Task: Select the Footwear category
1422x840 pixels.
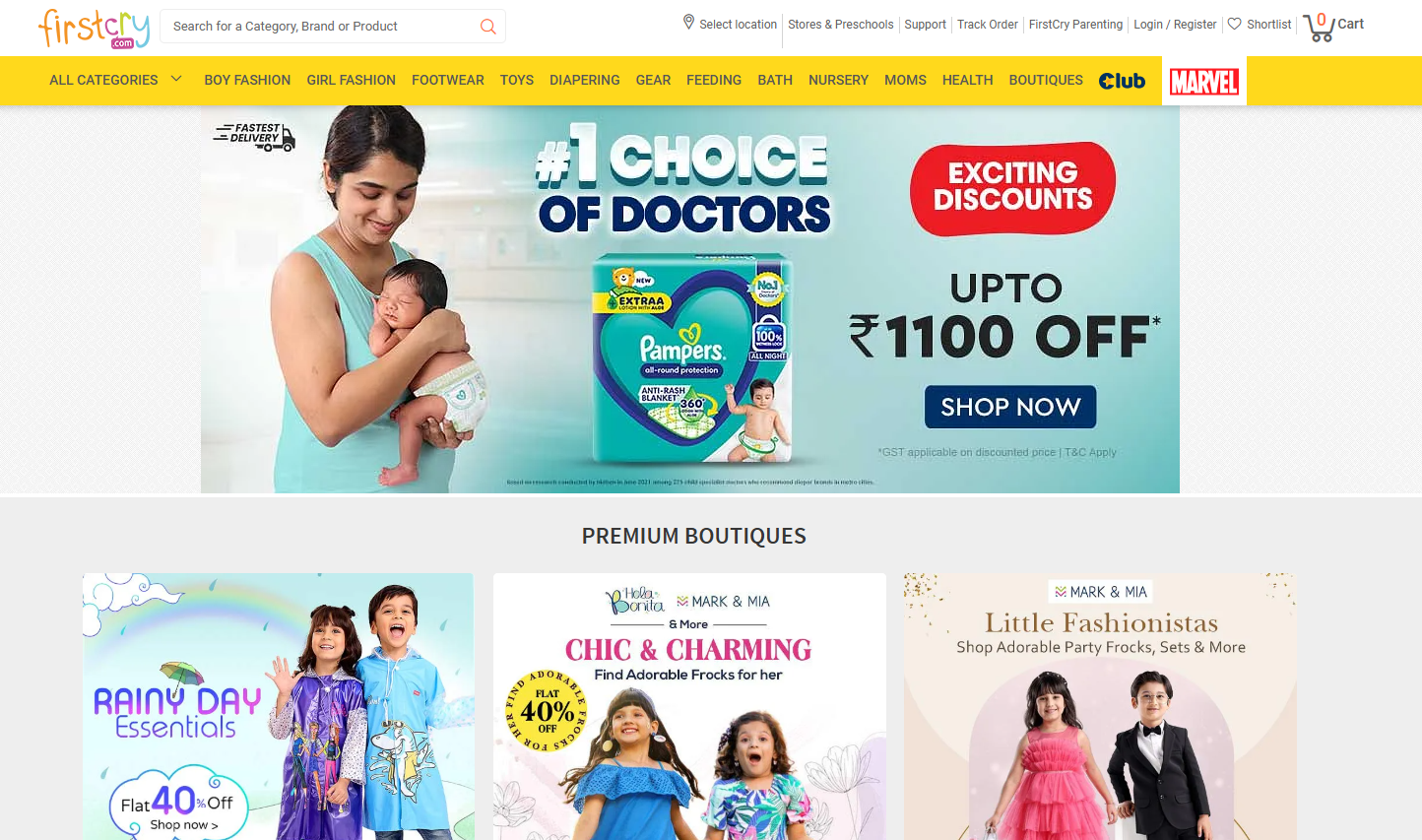Action: point(448,80)
